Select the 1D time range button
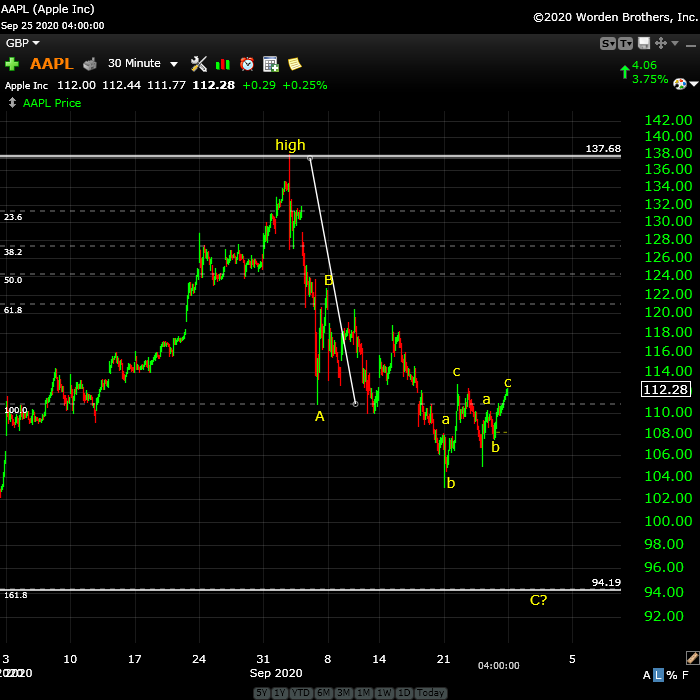Screen dimensions: 700x700 click(x=404, y=693)
